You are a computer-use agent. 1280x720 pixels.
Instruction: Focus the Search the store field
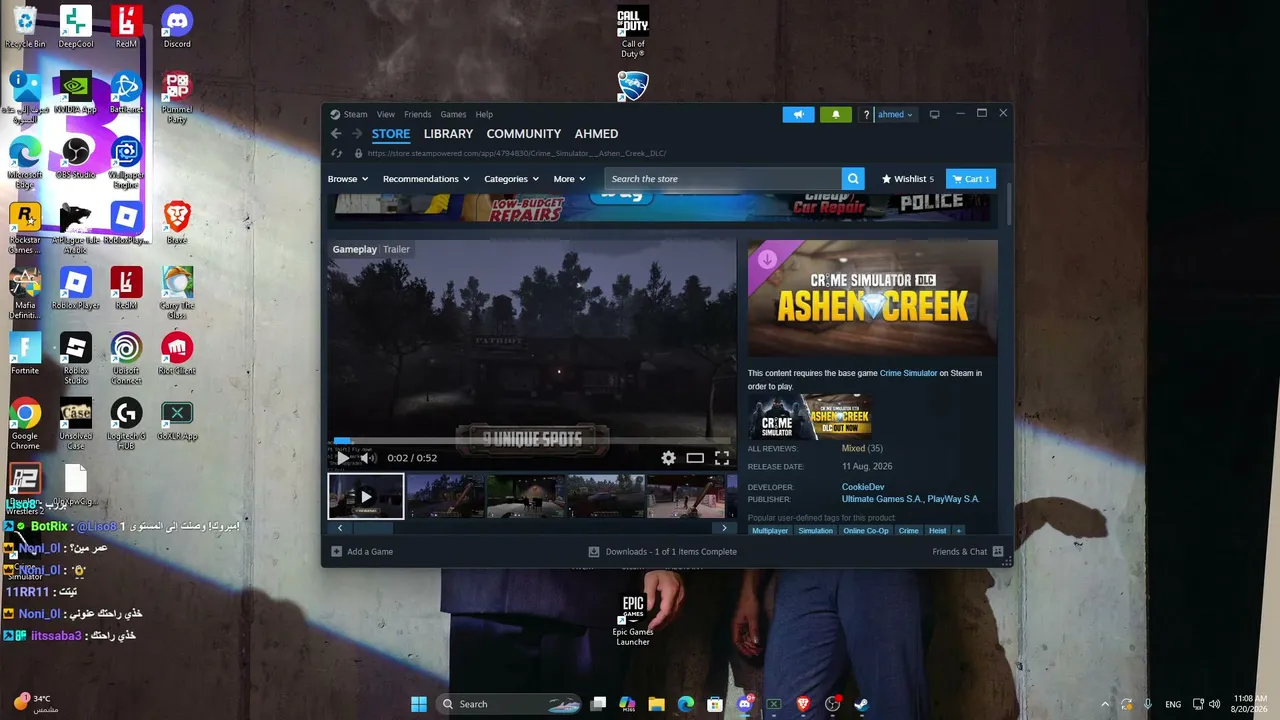point(722,179)
